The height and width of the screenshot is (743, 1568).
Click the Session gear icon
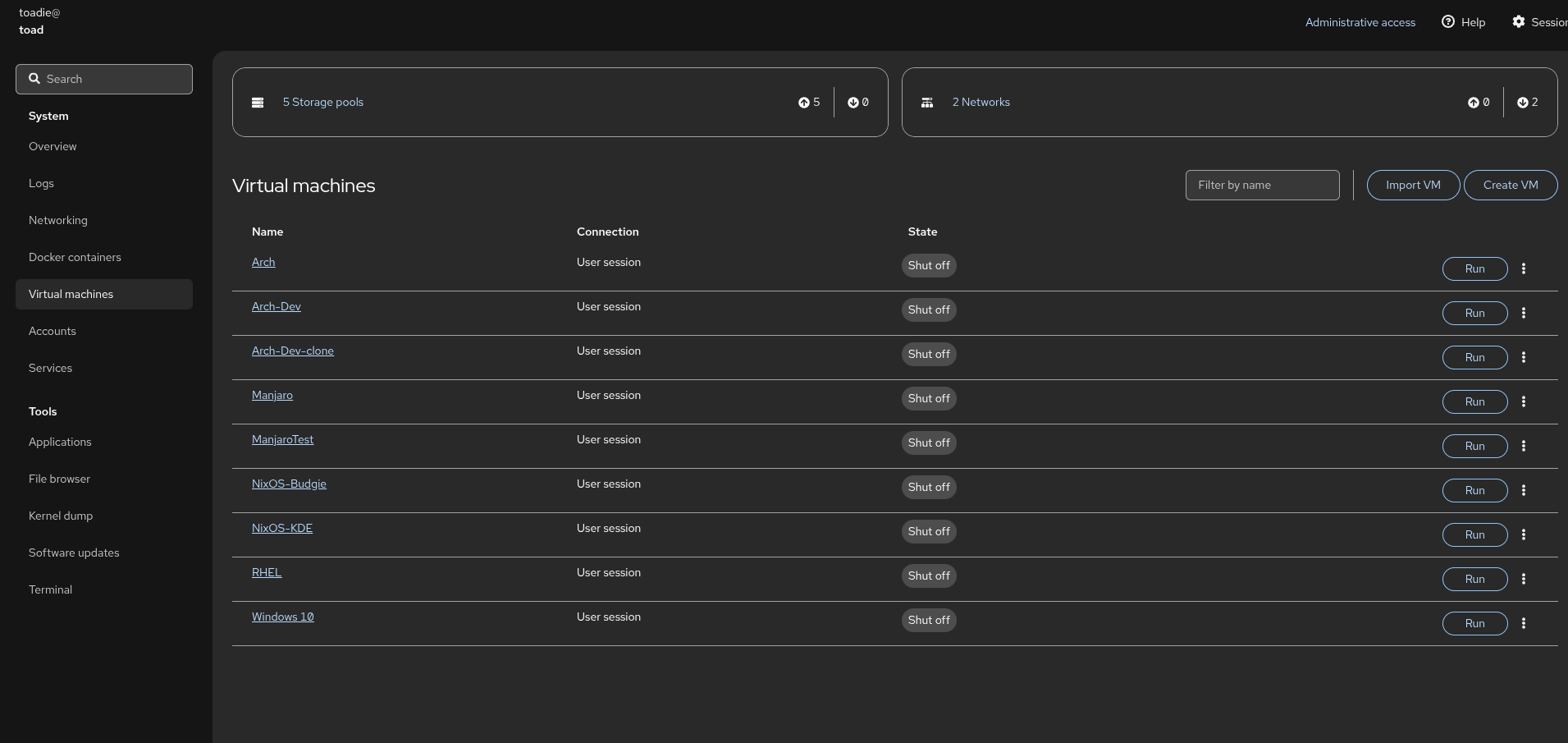click(x=1519, y=22)
